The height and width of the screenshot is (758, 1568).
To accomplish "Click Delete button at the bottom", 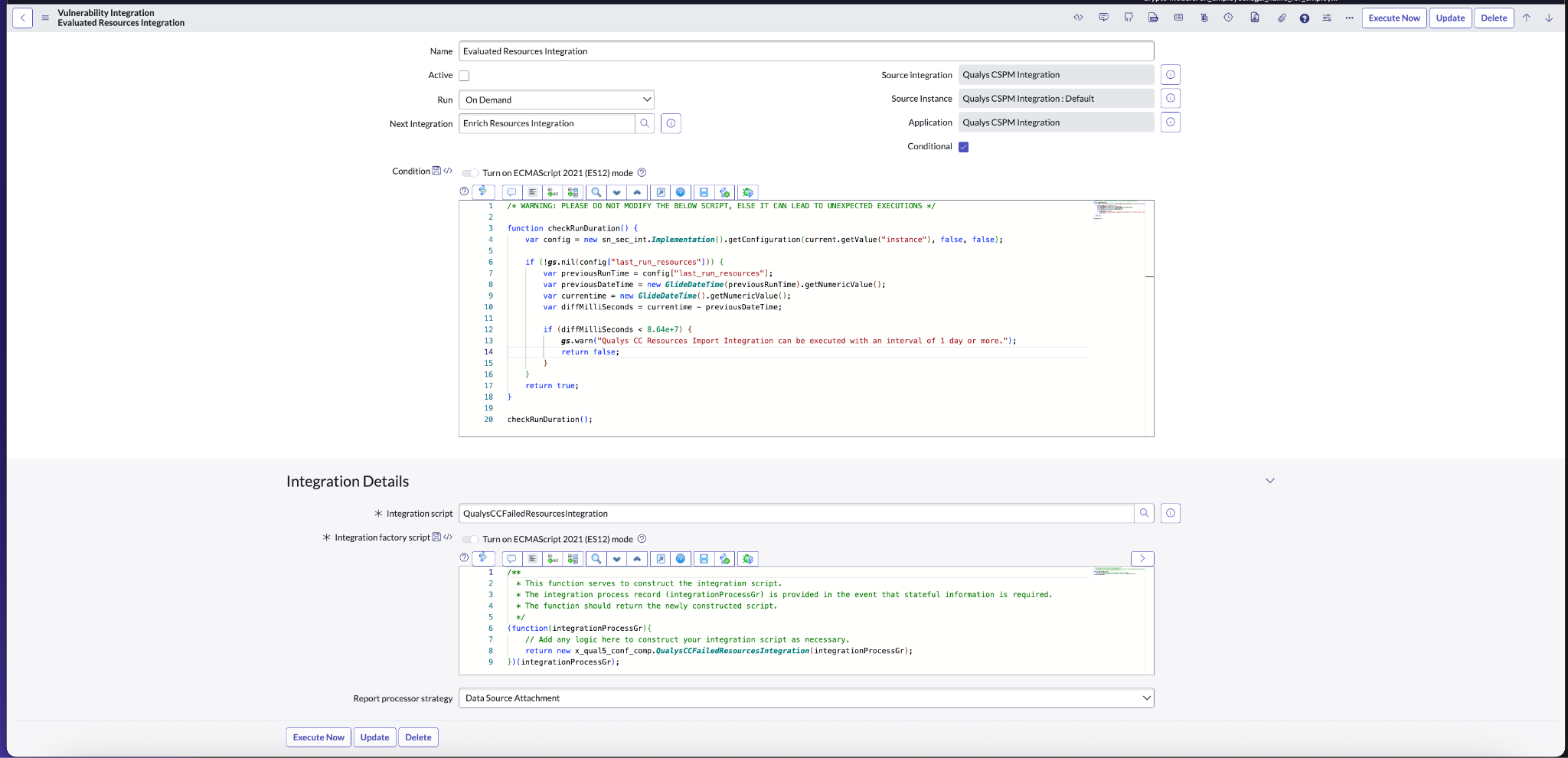I will point(418,737).
